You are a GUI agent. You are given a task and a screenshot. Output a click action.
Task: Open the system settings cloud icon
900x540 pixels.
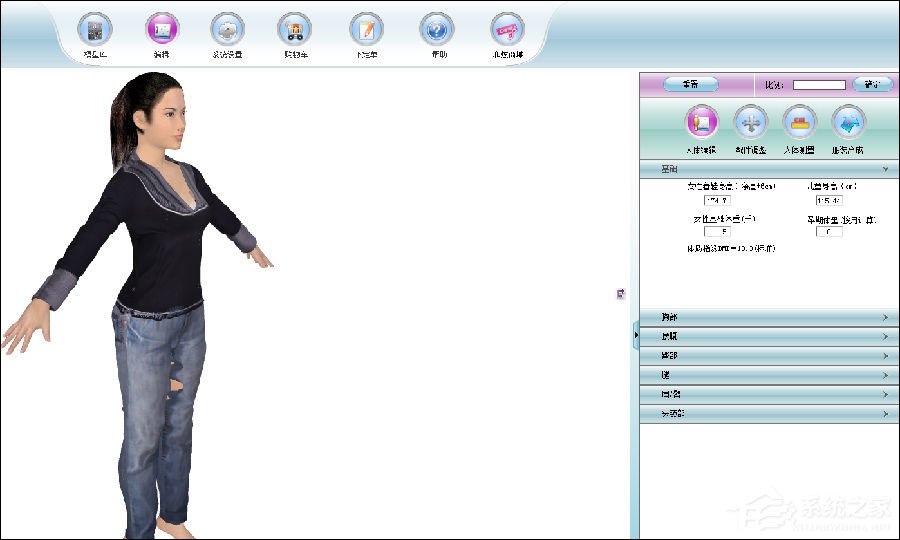[x=227, y=29]
